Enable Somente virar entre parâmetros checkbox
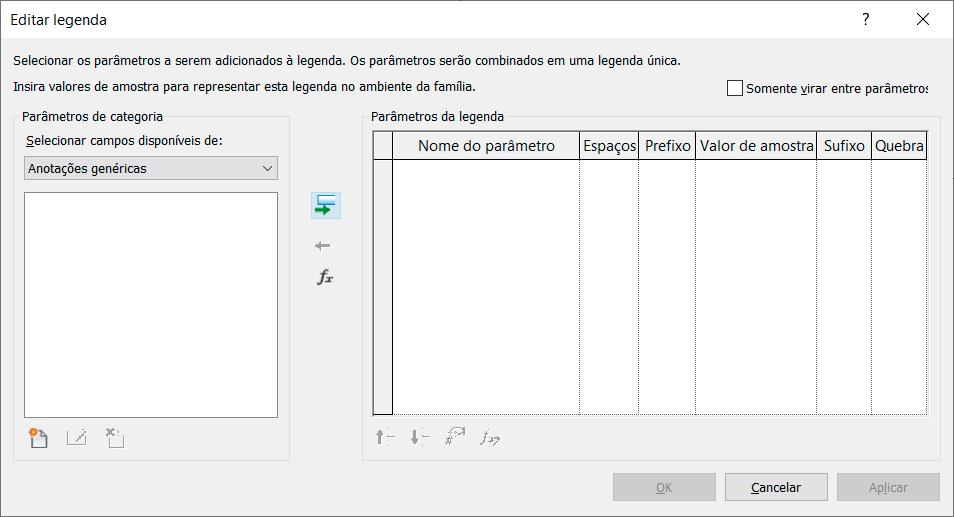The height and width of the screenshot is (517, 954). 735,88
